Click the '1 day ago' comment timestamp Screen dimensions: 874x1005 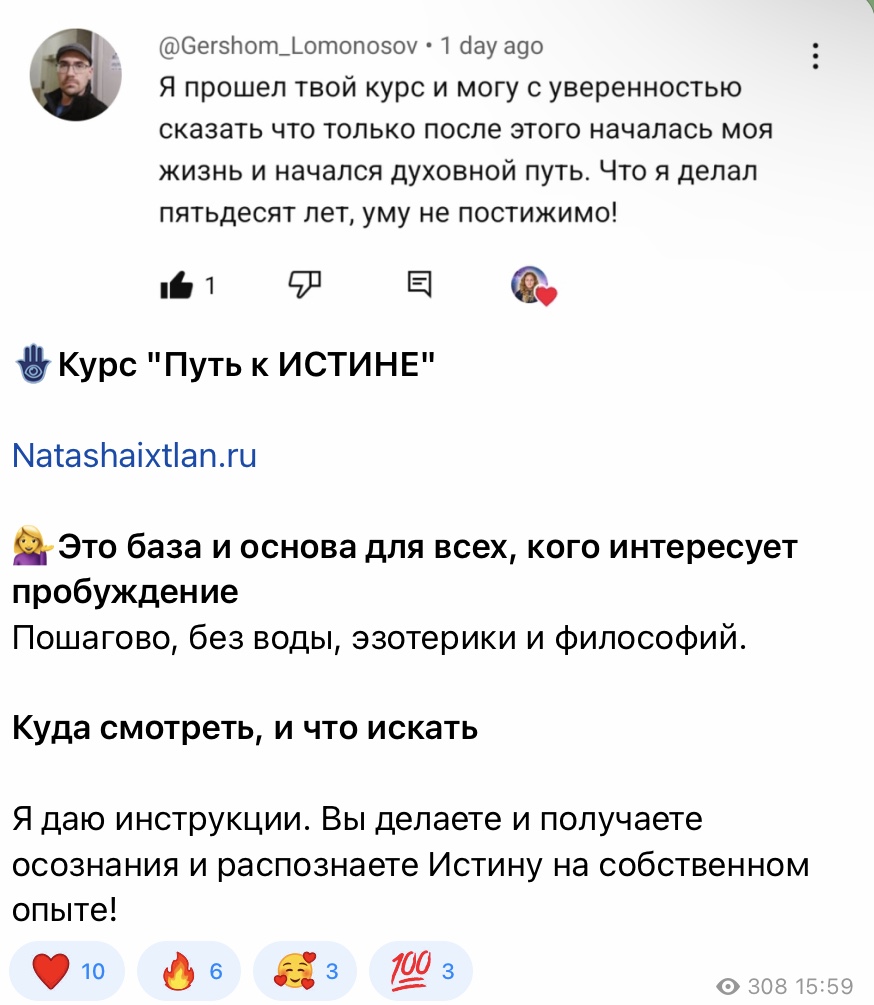click(492, 45)
